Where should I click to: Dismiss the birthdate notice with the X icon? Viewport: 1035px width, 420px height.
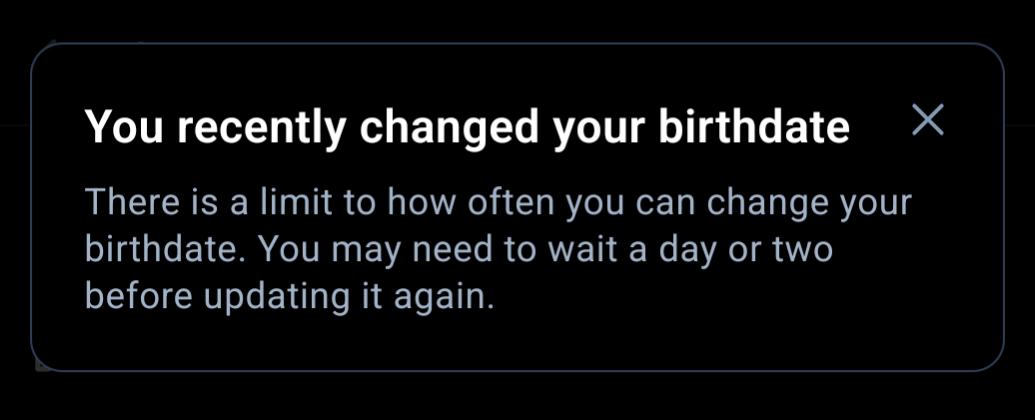(928, 121)
